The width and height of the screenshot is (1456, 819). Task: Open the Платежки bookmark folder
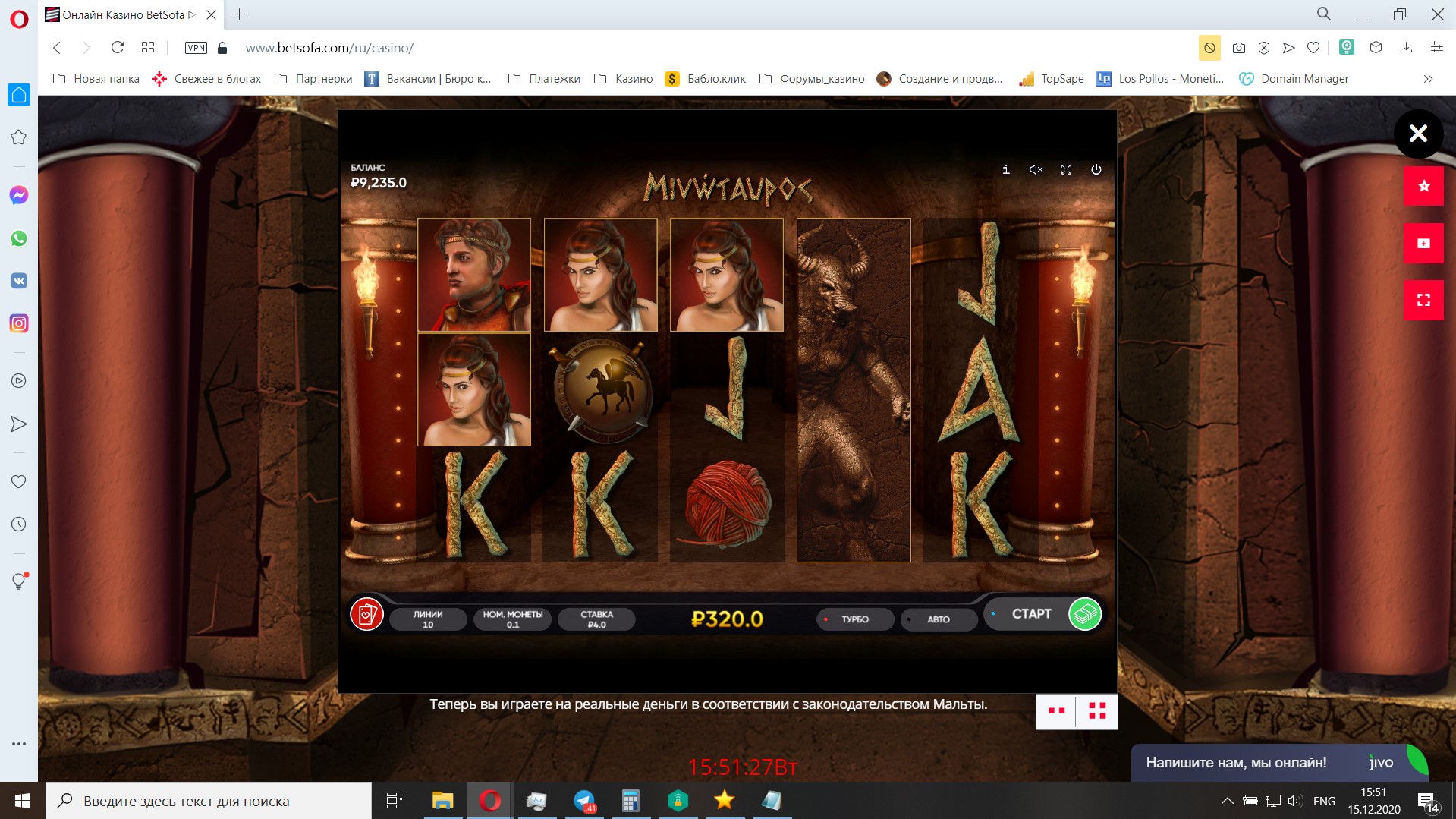[544, 79]
